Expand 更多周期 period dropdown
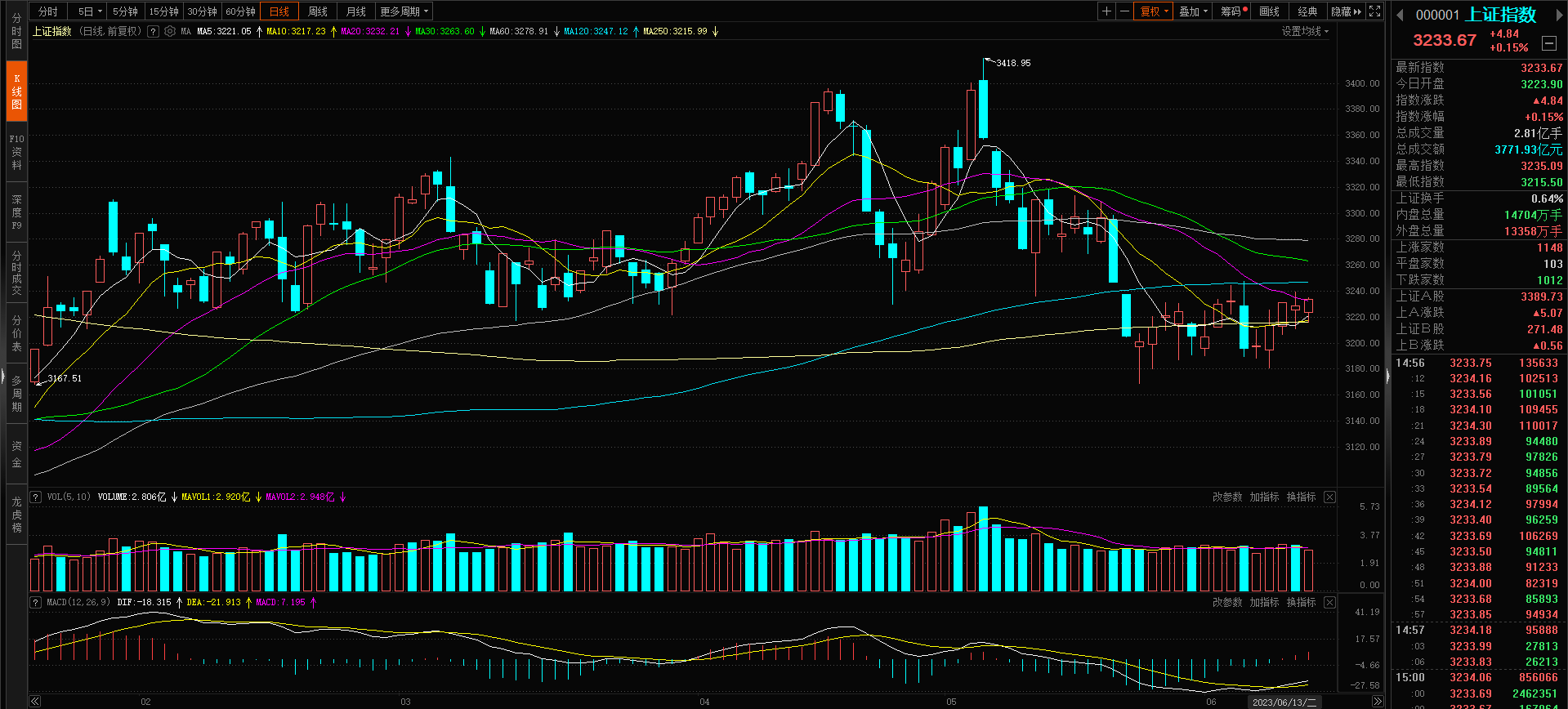Screen dimensions: 1568x709 point(404,11)
